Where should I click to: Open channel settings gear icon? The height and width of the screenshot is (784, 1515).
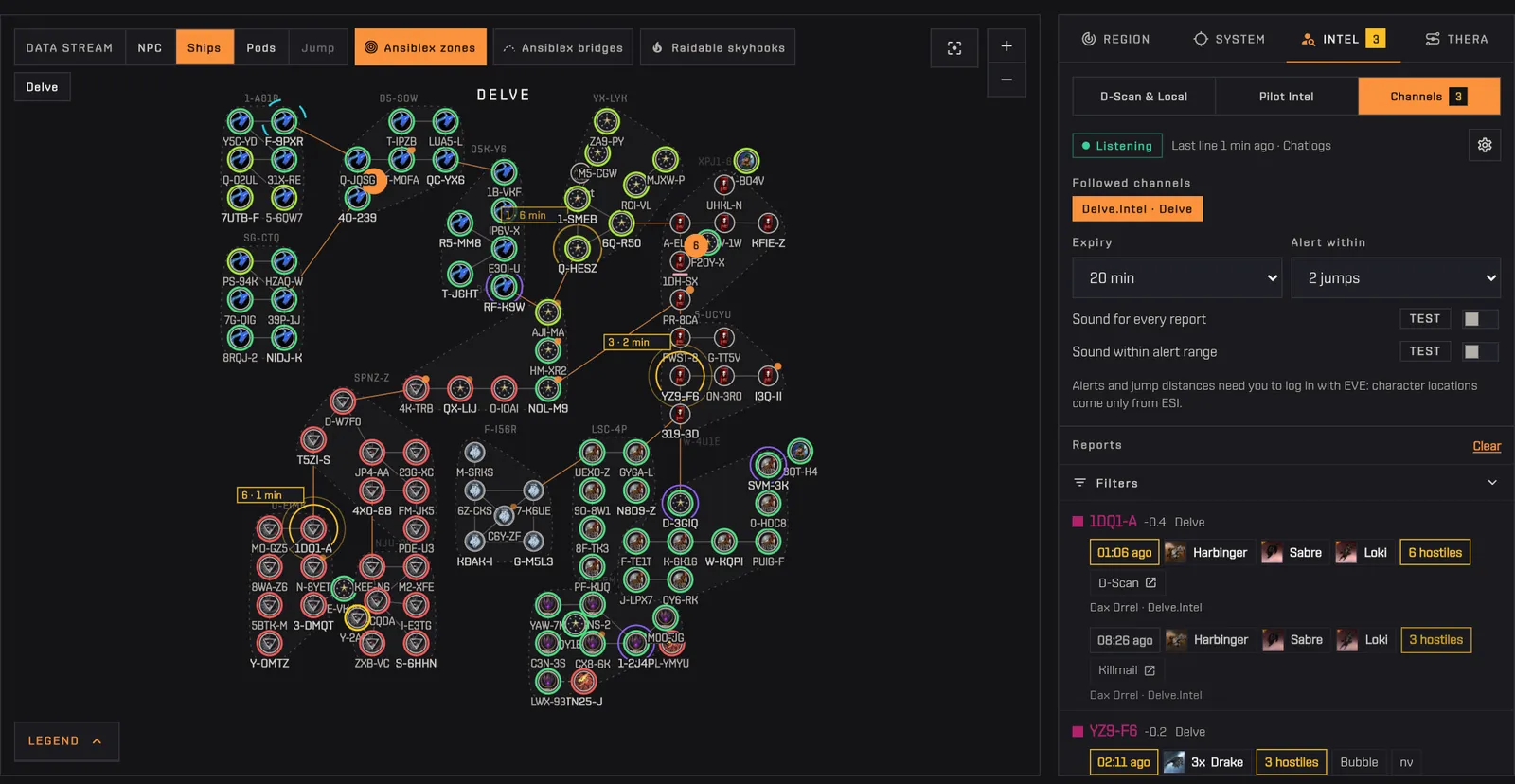coord(1485,145)
